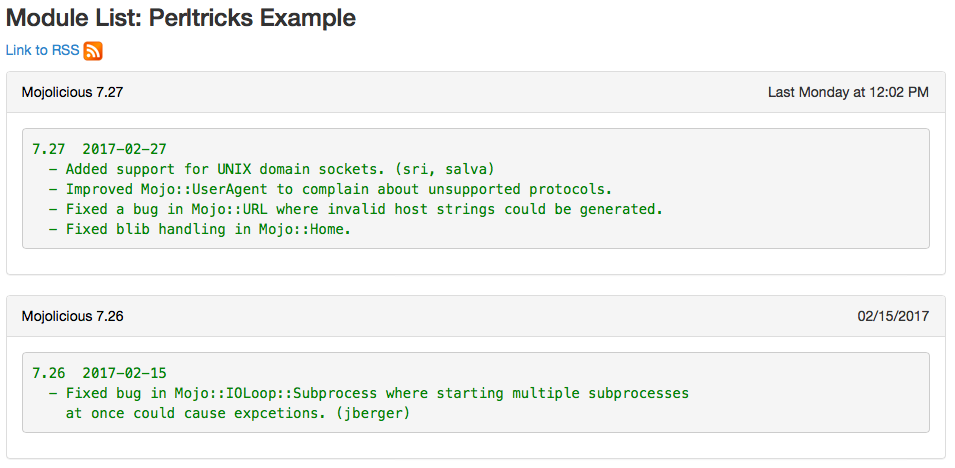Click the line crediting jberger

[240, 413]
